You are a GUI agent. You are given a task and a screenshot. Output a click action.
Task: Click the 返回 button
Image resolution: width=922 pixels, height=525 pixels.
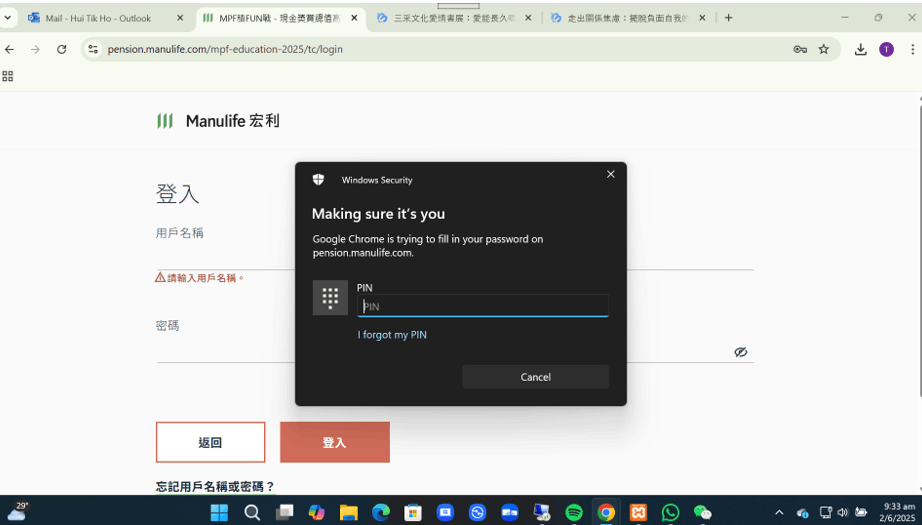[211, 442]
